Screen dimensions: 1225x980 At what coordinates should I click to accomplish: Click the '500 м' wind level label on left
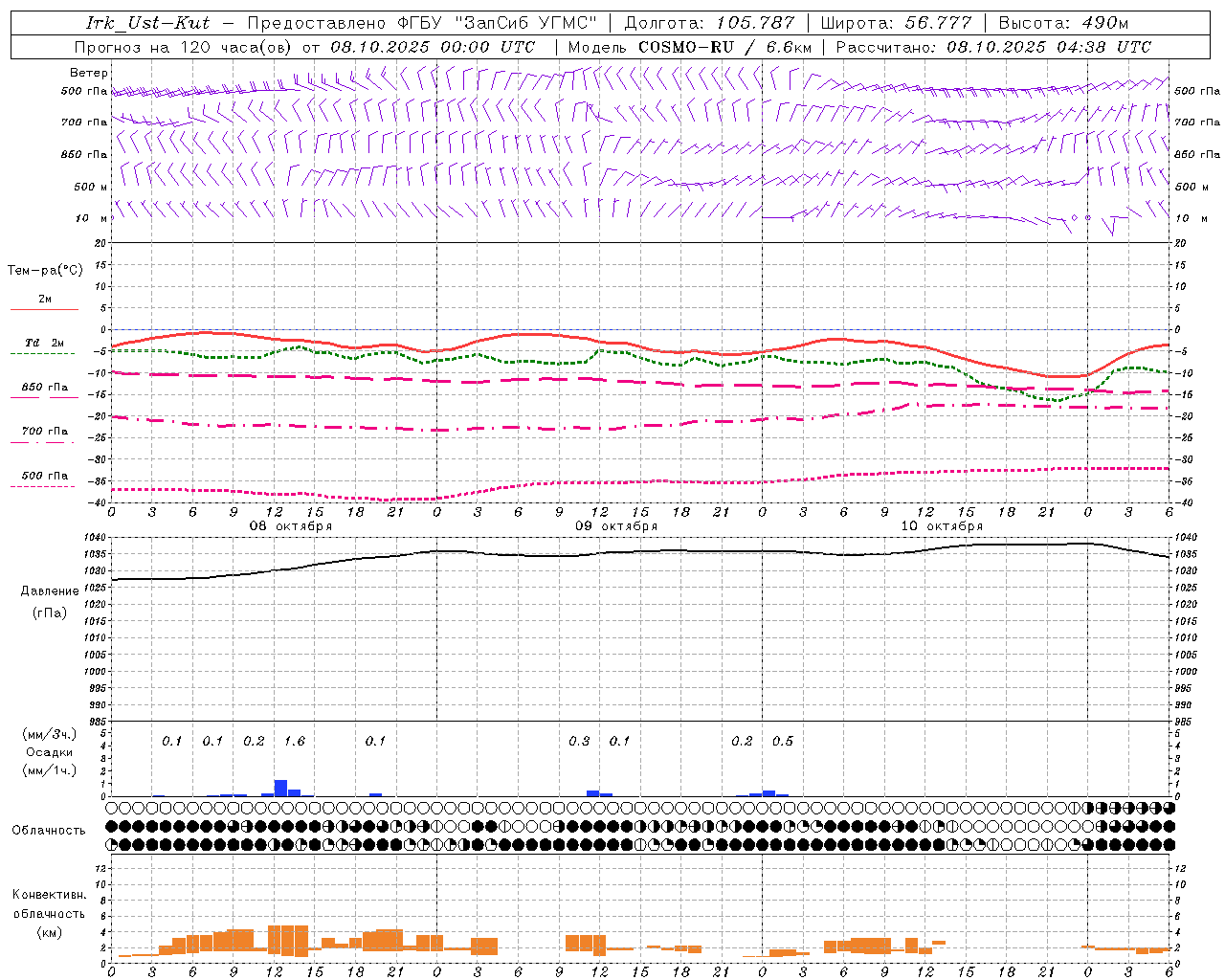pos(91,188)
